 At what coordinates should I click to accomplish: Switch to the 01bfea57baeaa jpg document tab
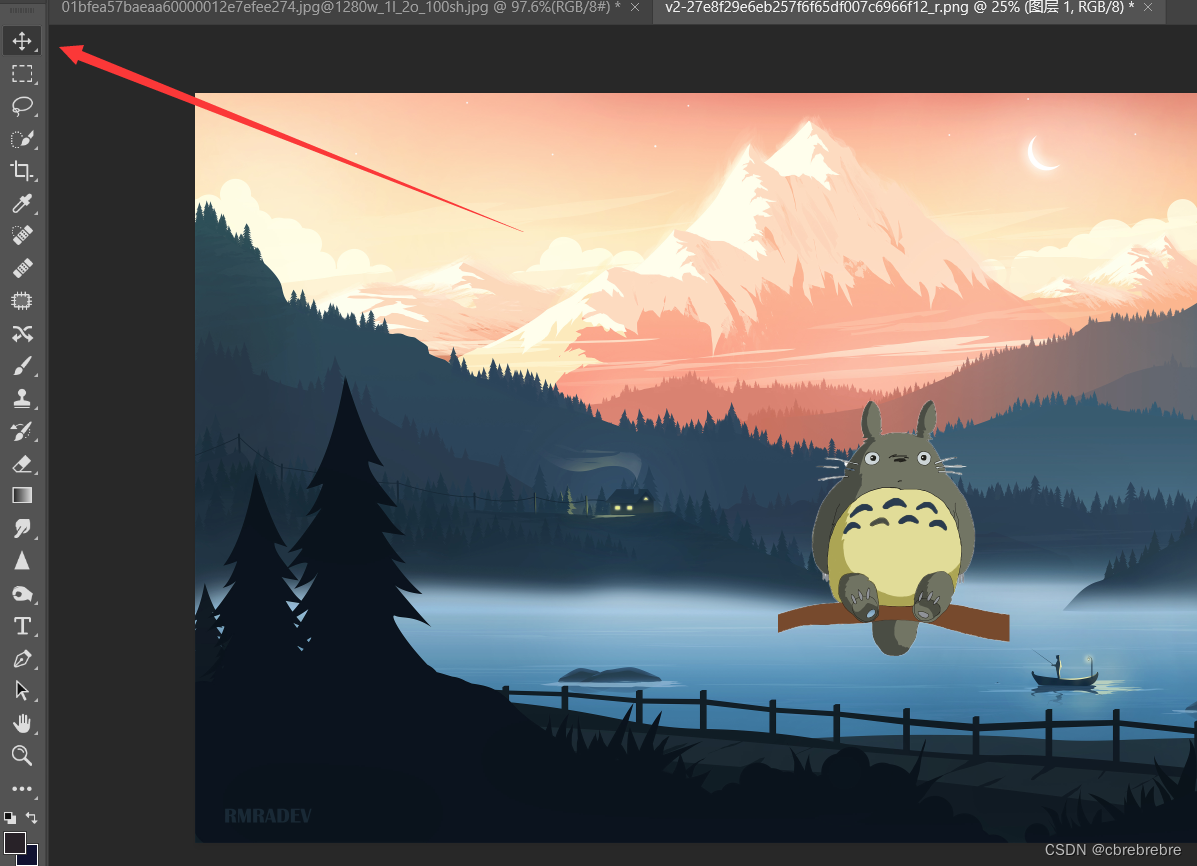(x=340, y=8)
